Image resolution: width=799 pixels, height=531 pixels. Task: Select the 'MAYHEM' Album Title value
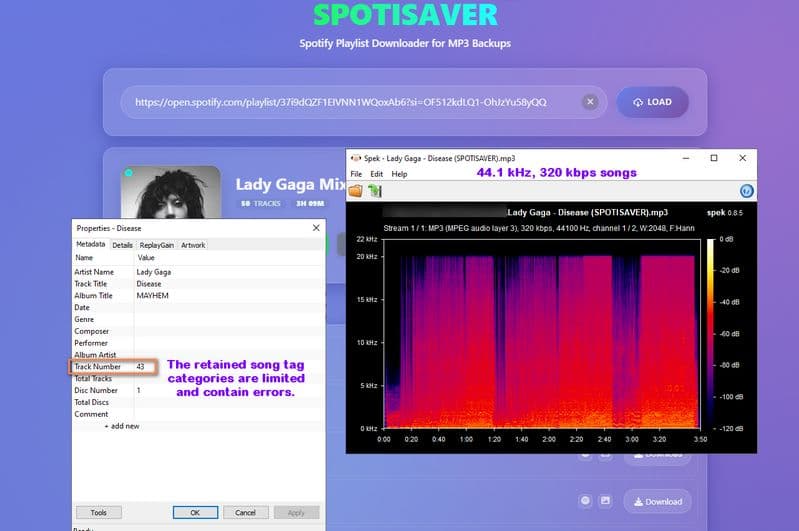coord(152,296)
